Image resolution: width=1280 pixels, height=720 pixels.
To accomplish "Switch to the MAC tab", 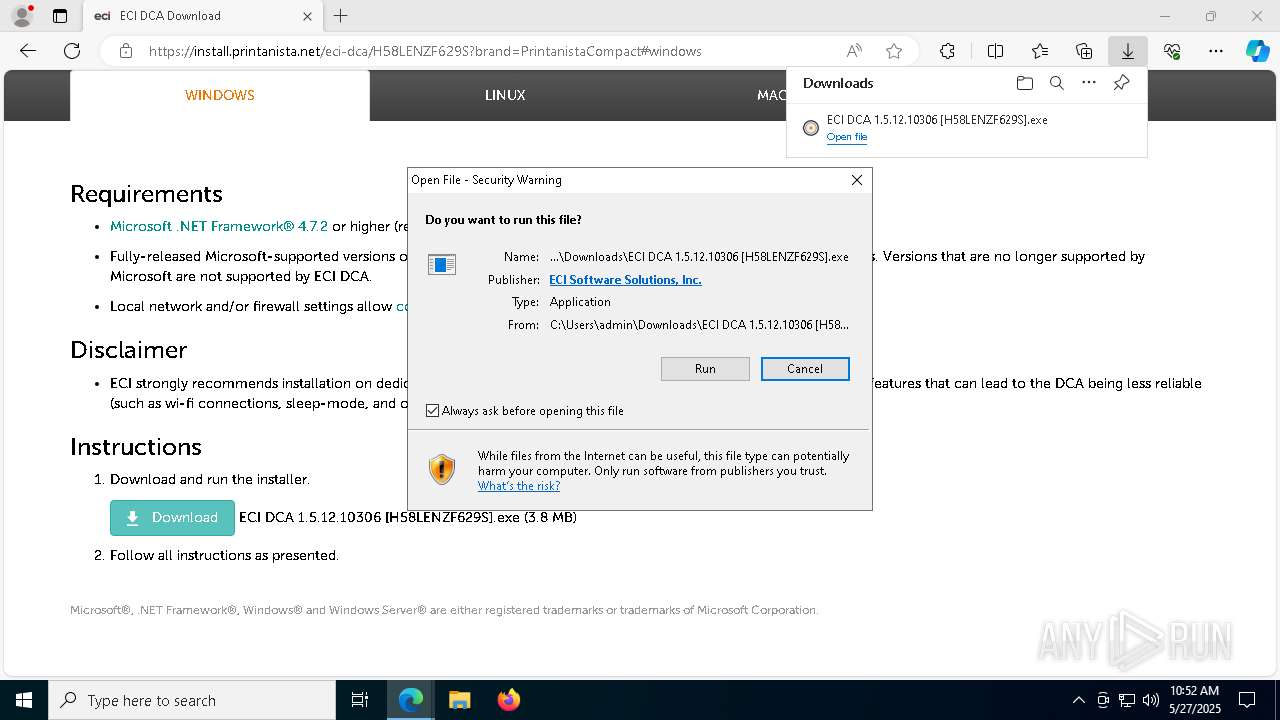I will click(x=772, y=95).
